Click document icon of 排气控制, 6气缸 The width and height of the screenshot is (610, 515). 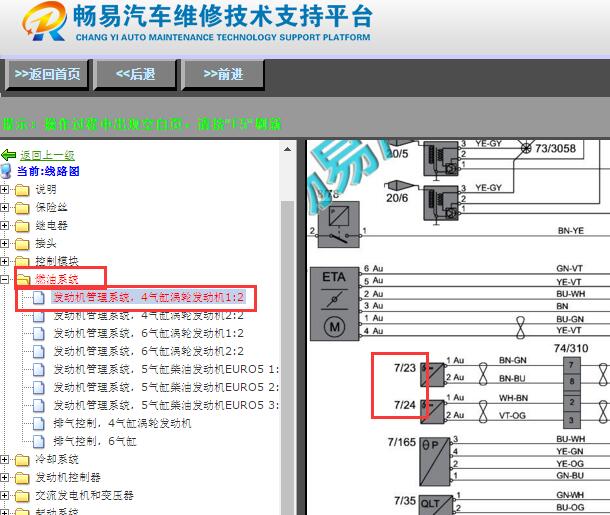39,441
